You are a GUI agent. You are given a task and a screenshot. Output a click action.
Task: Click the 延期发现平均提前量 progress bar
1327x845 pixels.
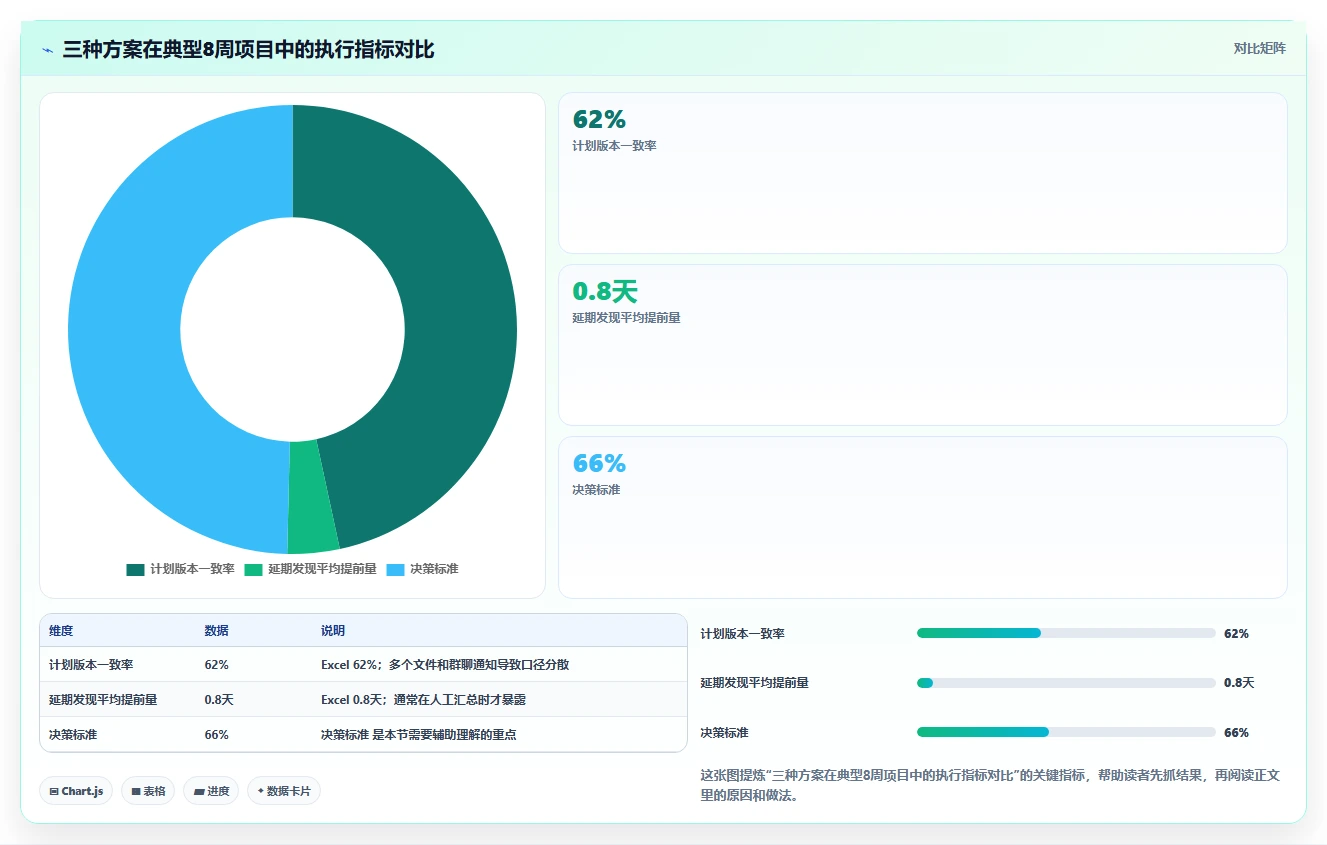click(1066, 683)
